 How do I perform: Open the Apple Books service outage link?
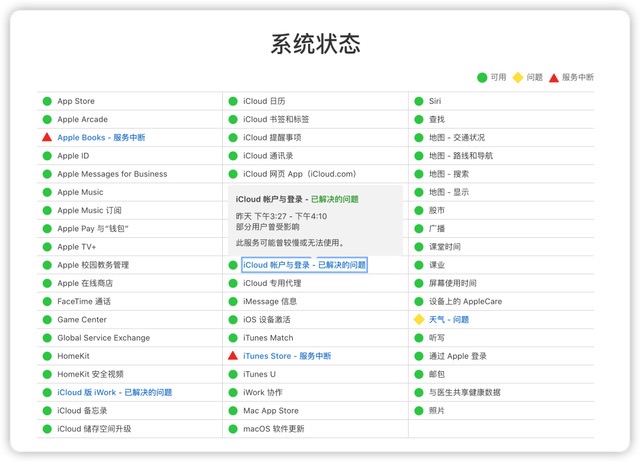pos(101,138)
